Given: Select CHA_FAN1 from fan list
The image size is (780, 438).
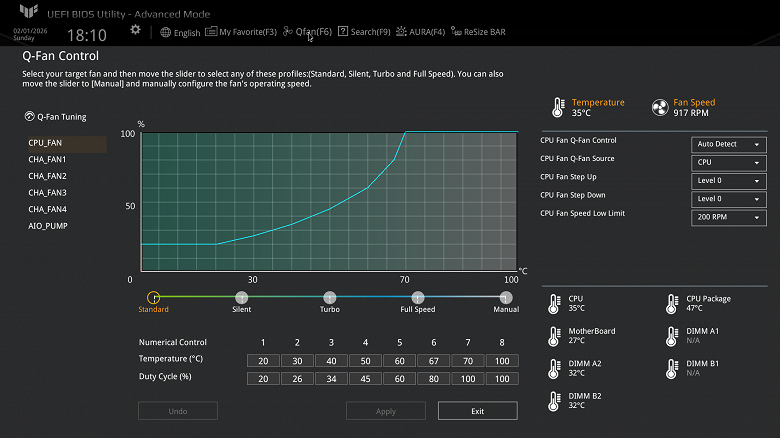Looking at the screenshot, I should coord(47,160).
